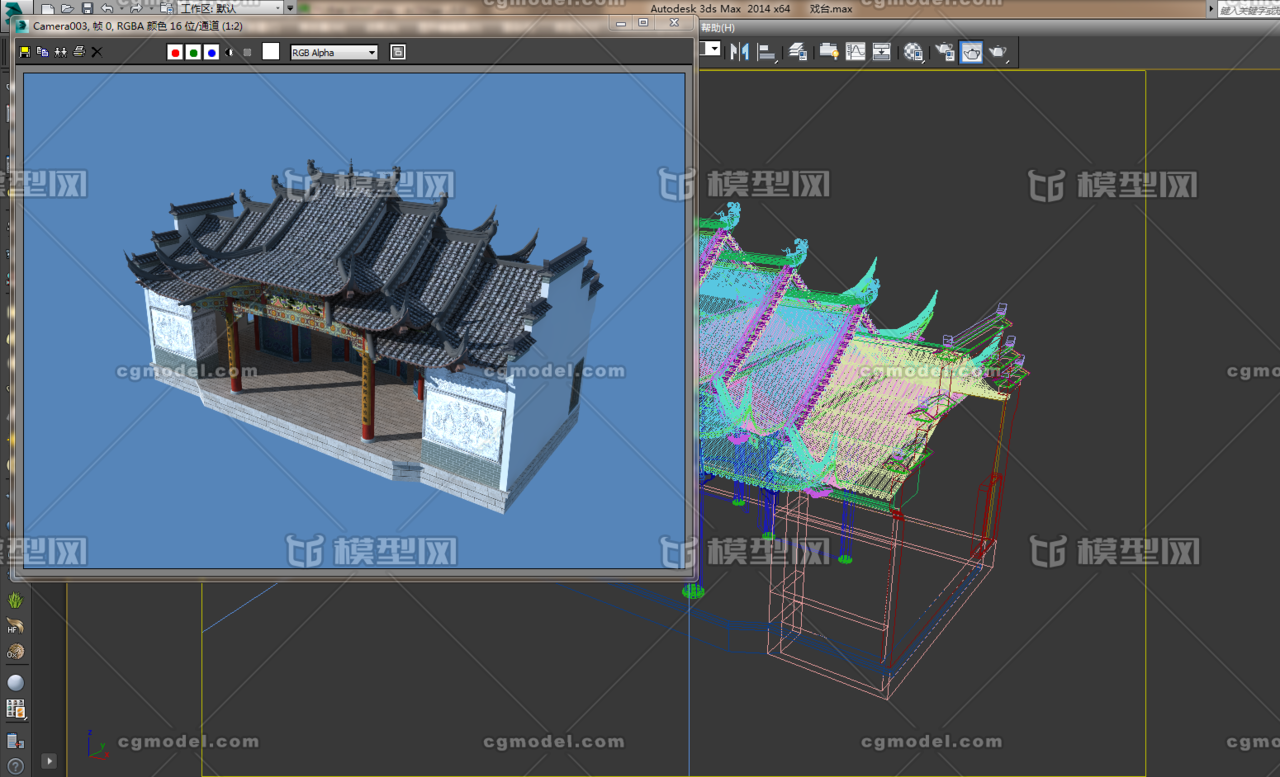This screenshot has height=777, width=1280.
Task: Toggle UI overlay button in frame window
Action: tap(398, 52)
